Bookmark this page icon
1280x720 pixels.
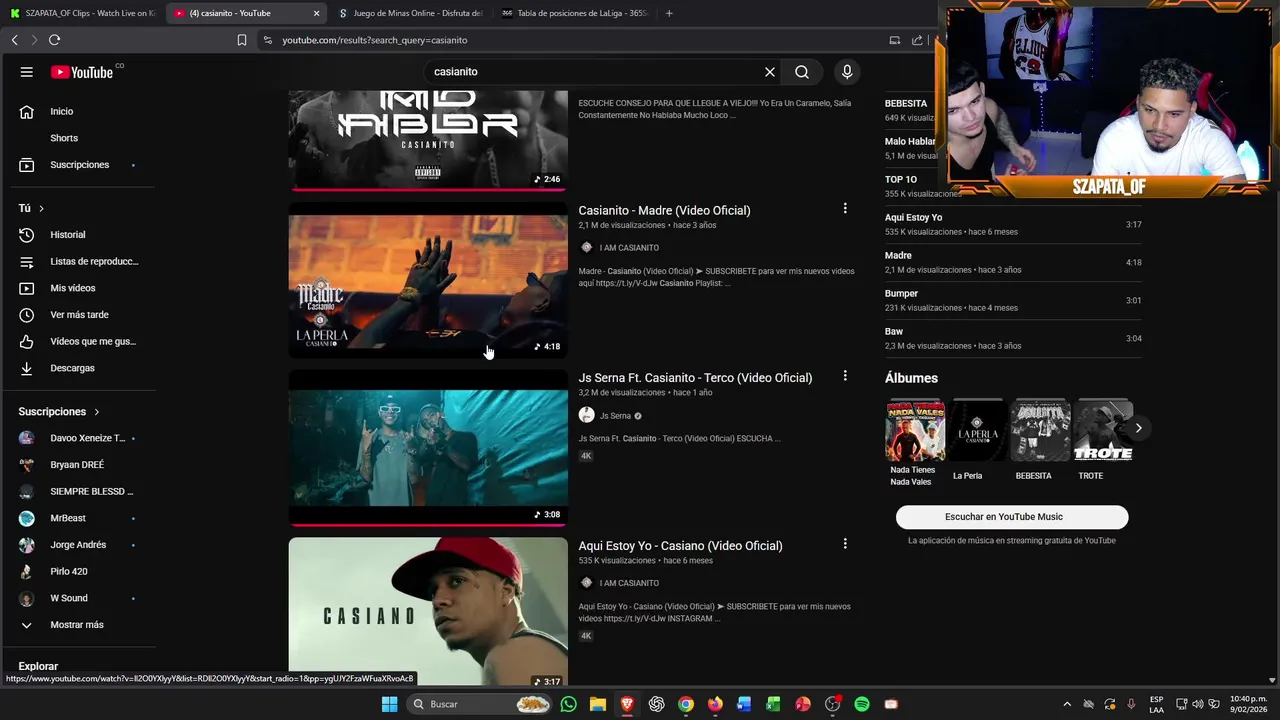pyautogui.click(x=242, y=40)
